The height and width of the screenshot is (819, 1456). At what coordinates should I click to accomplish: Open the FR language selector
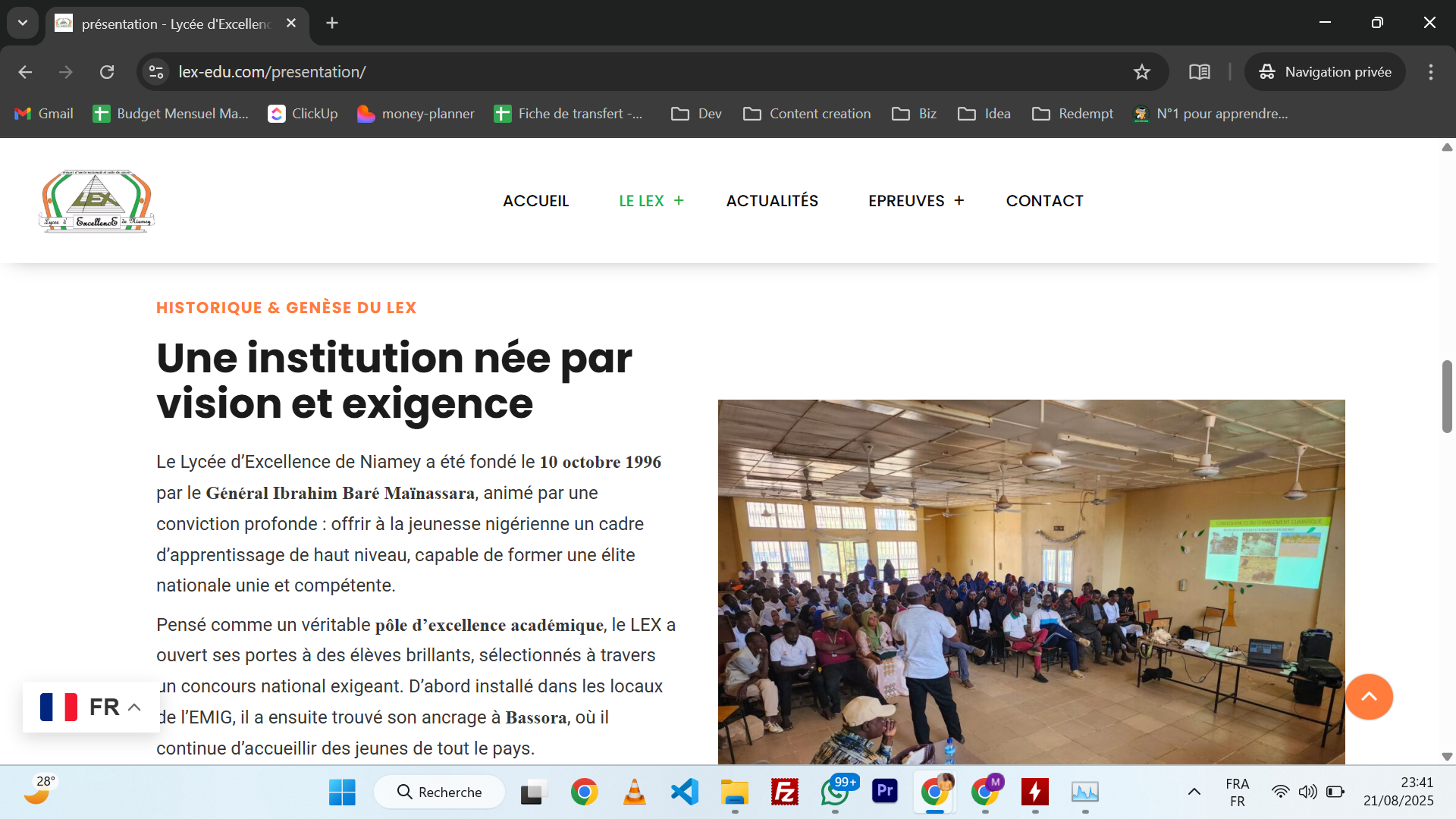point(91,707)
